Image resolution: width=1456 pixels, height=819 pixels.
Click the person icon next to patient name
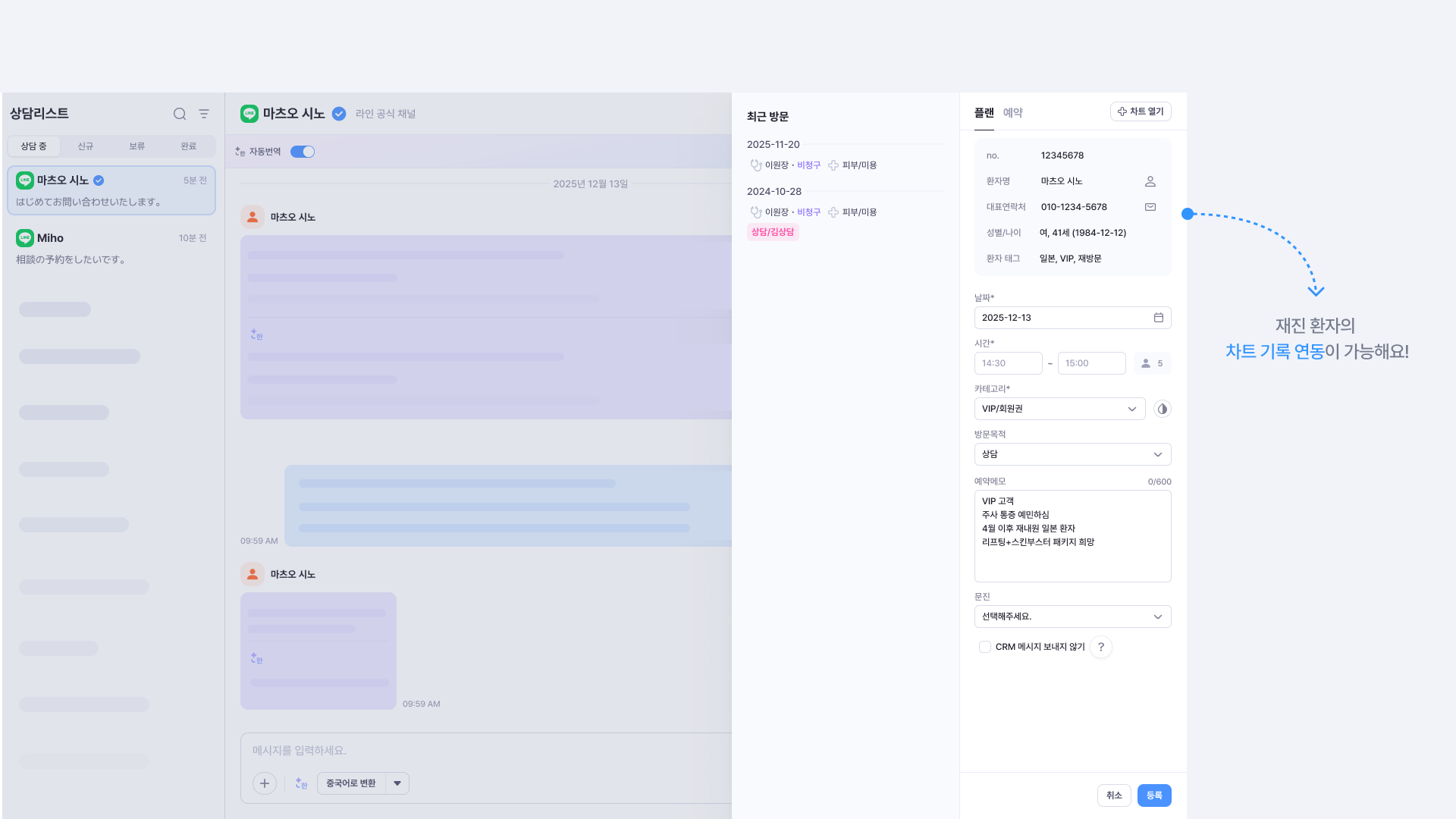coord(1150,181)
